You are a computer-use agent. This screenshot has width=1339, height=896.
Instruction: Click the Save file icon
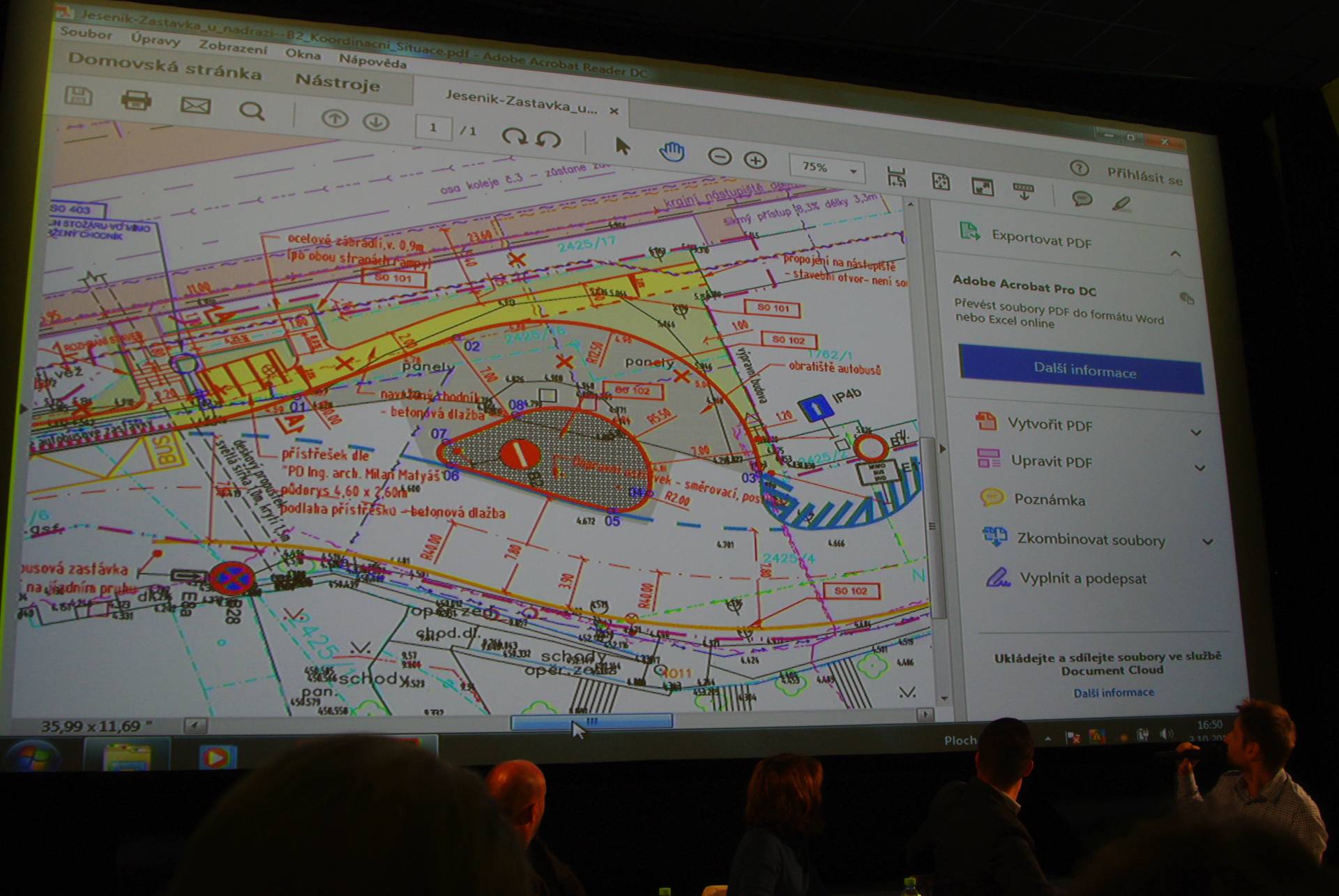pyautogui.click(x=78, y=96)
